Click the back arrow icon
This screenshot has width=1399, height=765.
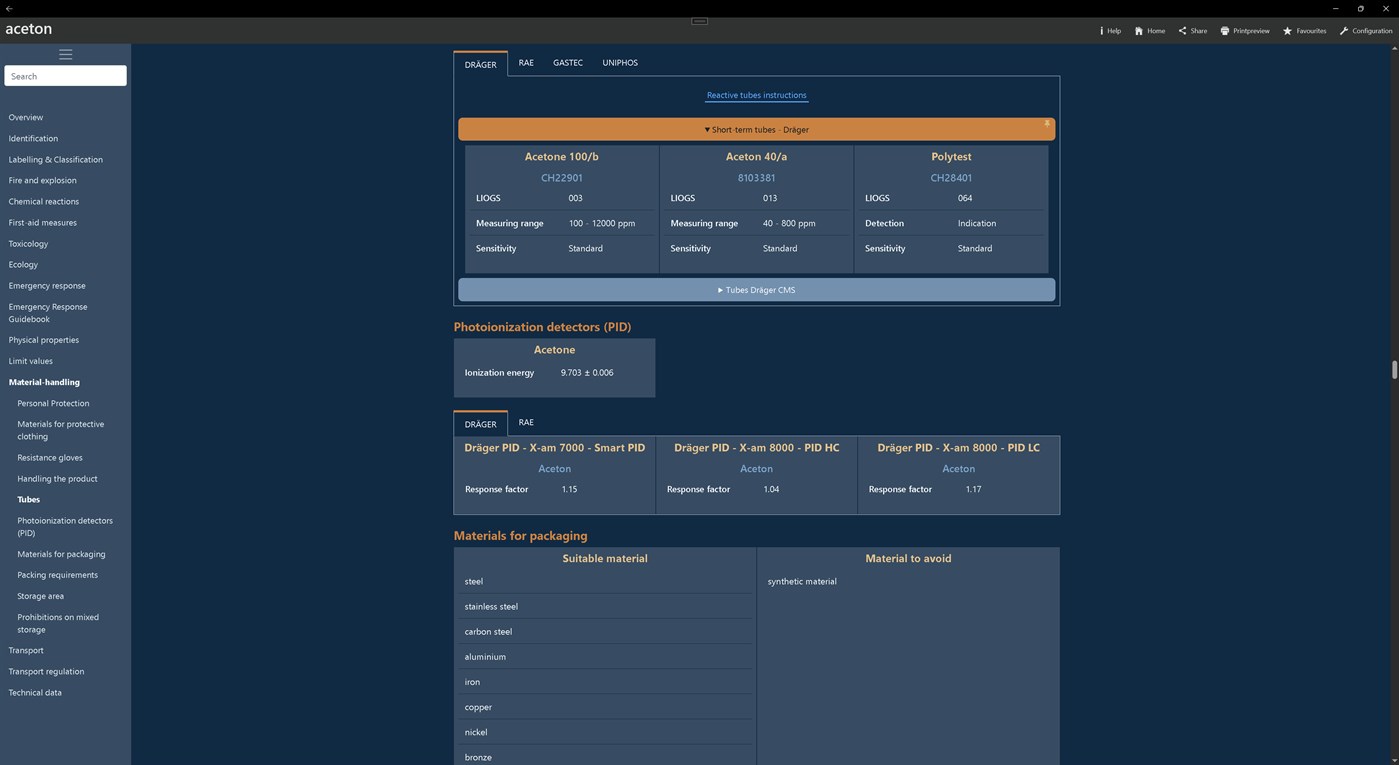[8, 8]
